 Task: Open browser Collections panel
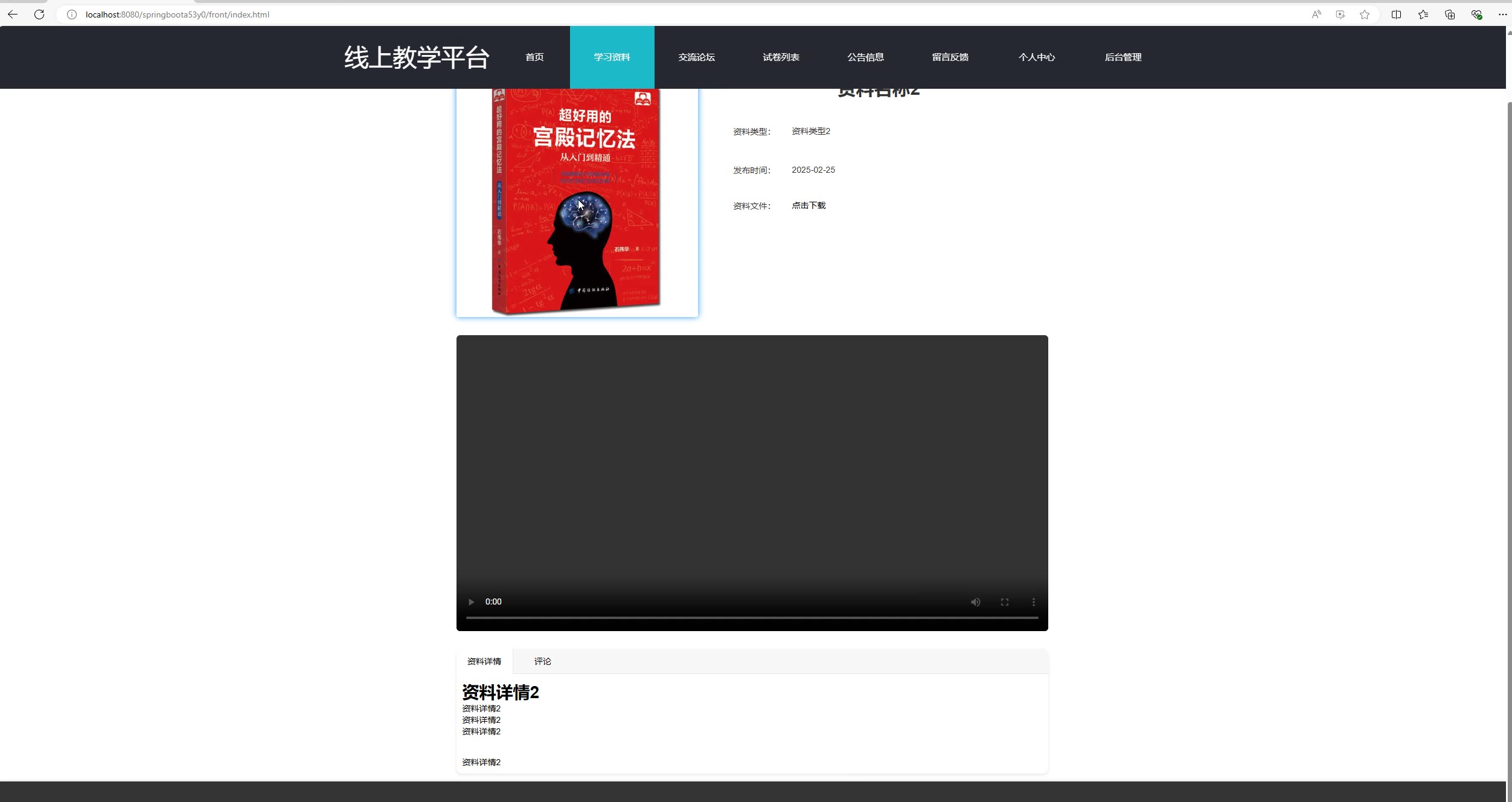(x=1450, y=14)
